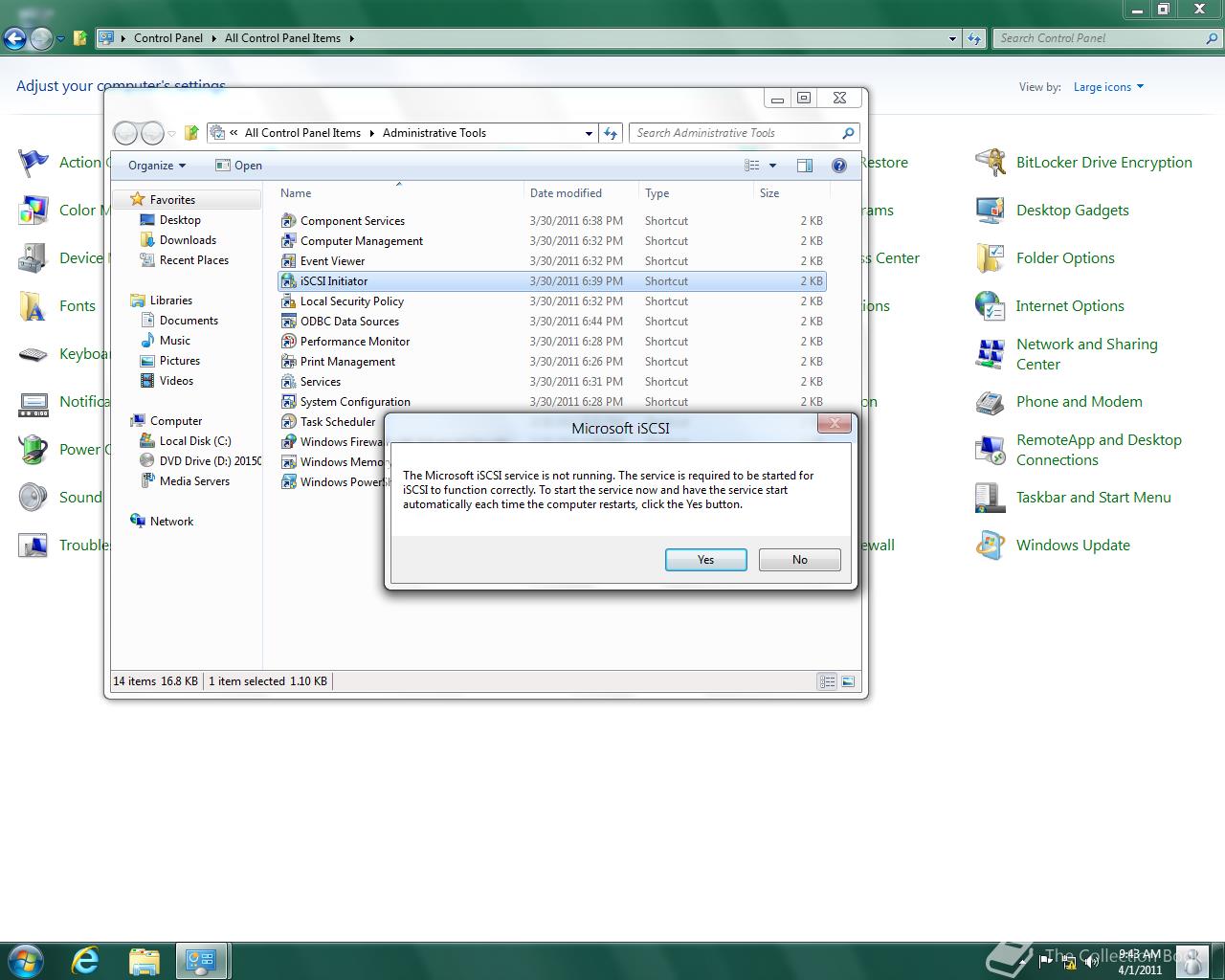Screen dimensions: 1225x980
Task: Switch to details view in status bar
Action: 827,681
